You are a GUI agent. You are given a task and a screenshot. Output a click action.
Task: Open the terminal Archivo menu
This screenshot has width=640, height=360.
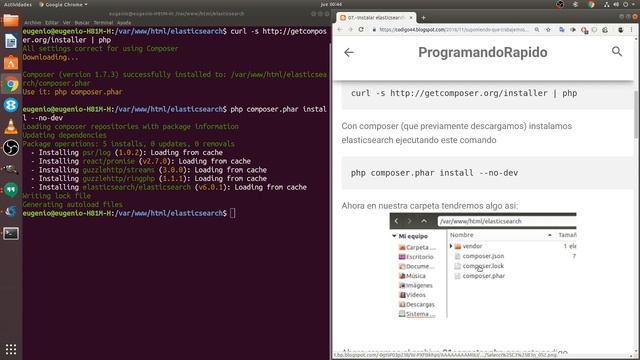point(33,23)
